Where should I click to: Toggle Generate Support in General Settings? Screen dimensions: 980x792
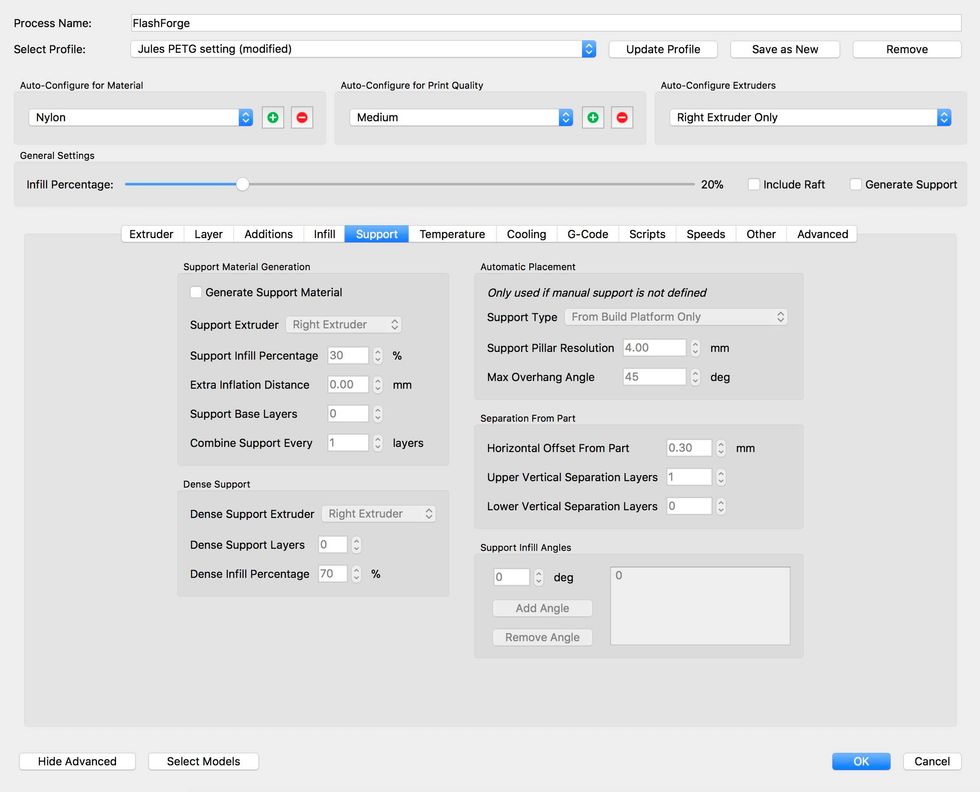[x=856, y=185]
